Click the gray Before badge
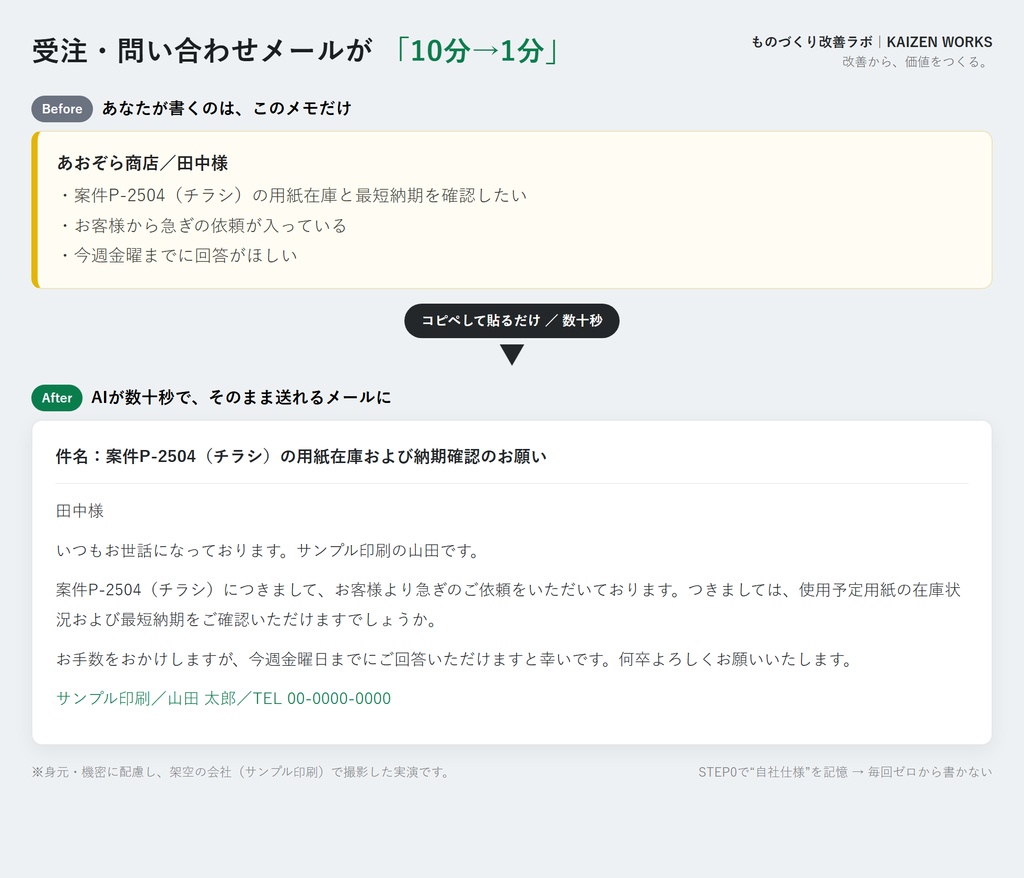 tap(62, 109)
